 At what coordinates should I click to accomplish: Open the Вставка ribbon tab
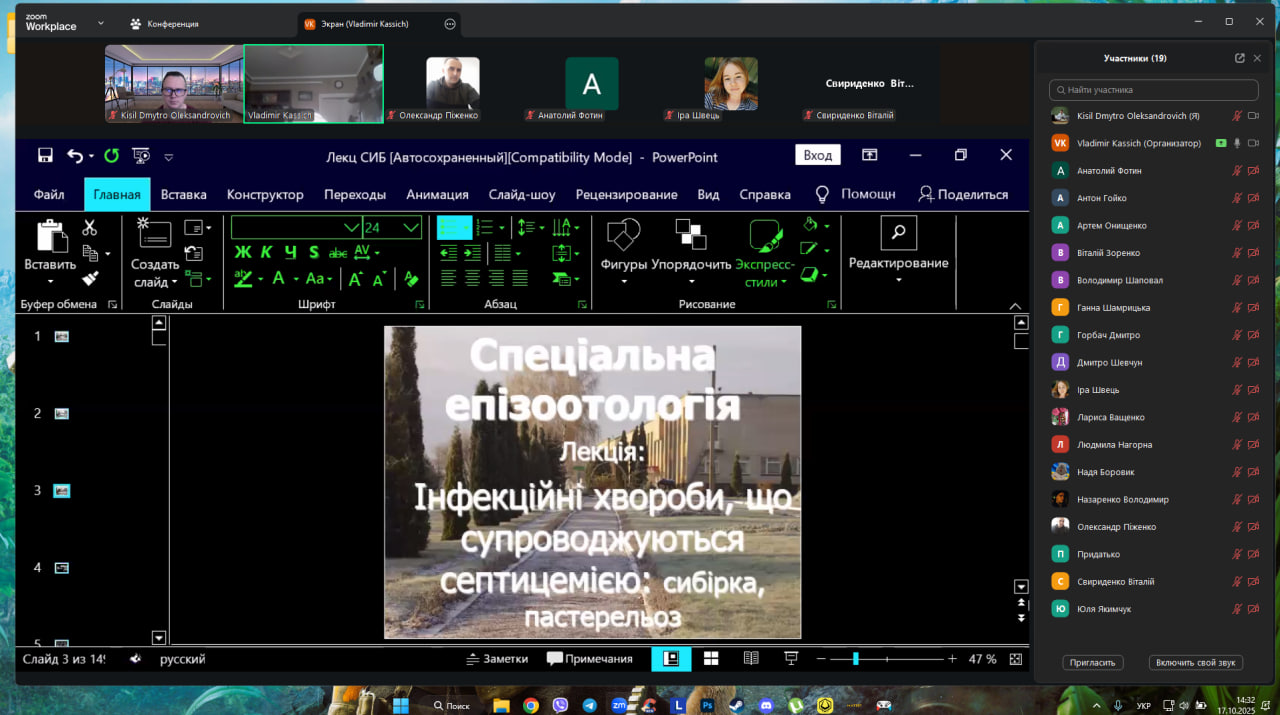[x=183, y=194]
